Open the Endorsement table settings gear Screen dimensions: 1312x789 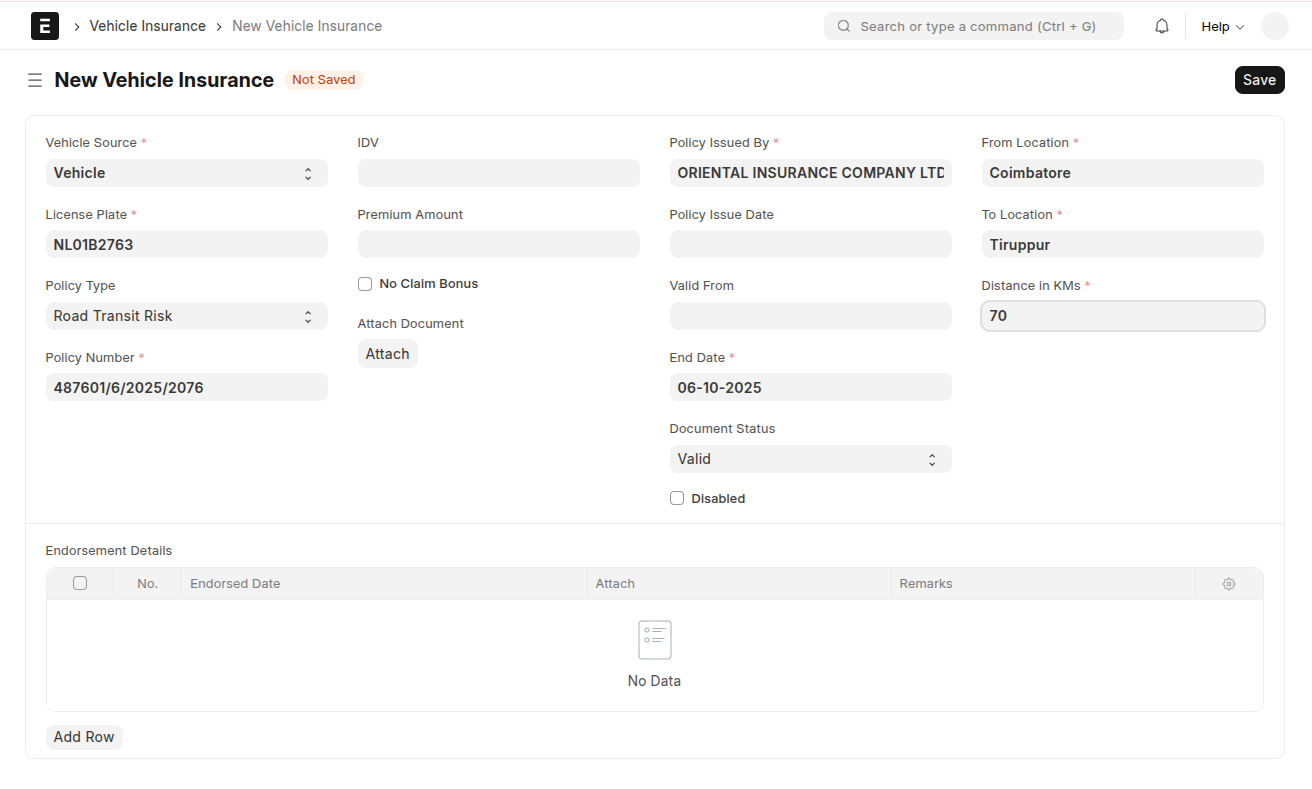coord(1228,584)
